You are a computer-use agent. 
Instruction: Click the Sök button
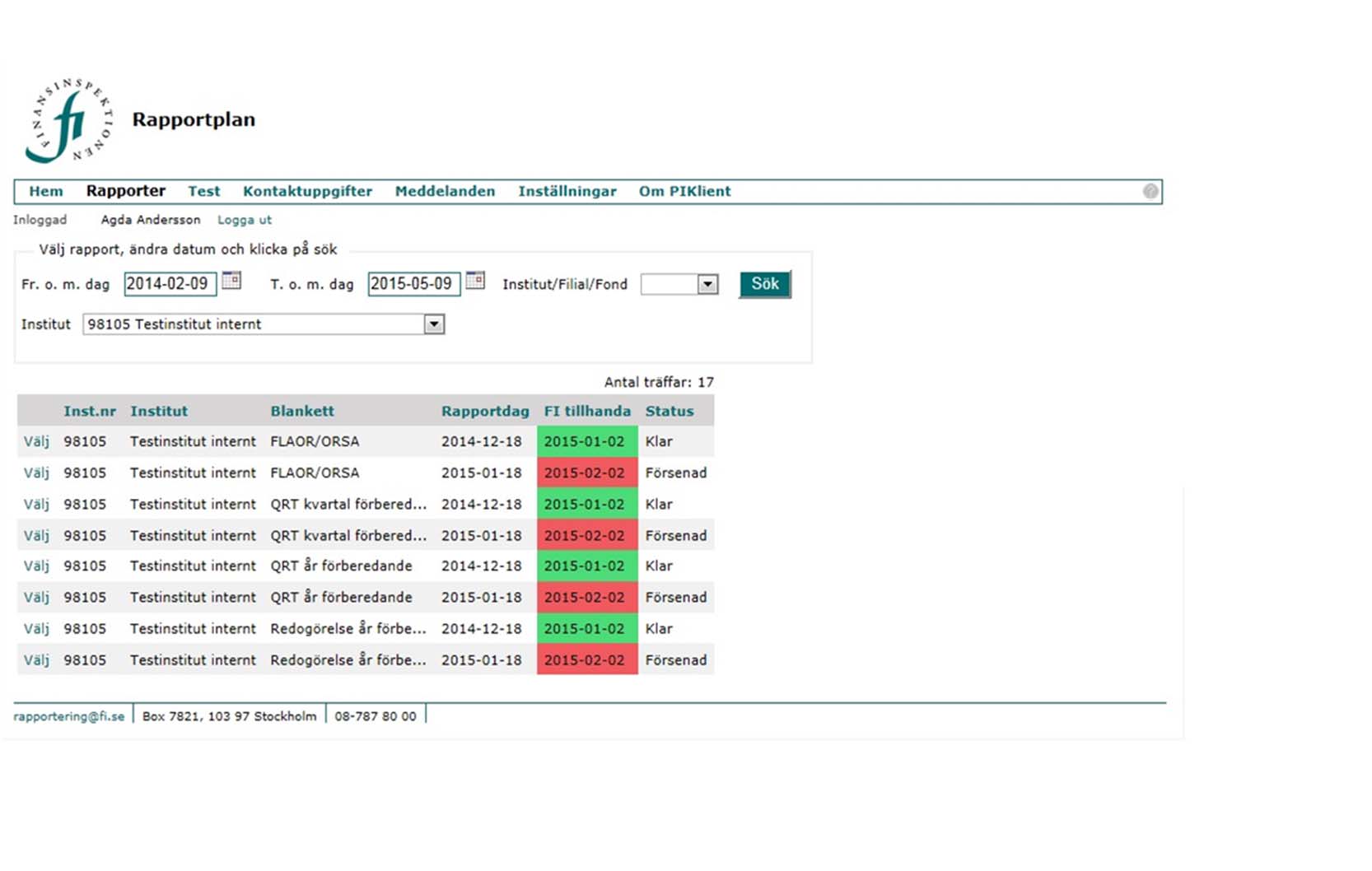click(765, 284)
